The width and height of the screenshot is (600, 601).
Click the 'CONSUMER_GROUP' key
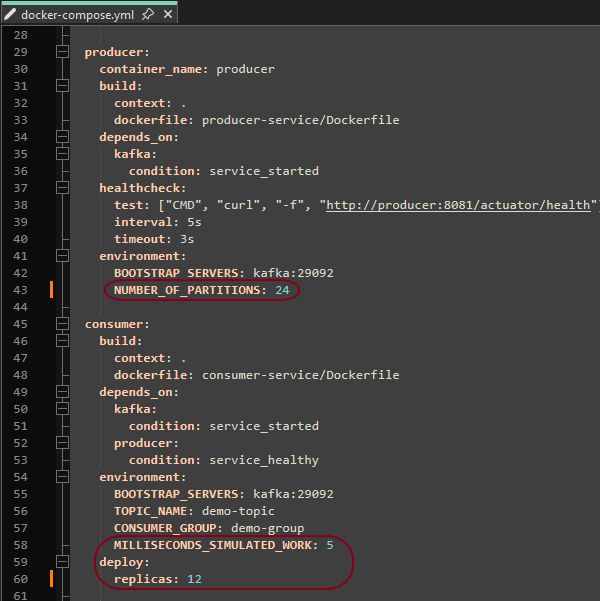click(x=165, y=528)
